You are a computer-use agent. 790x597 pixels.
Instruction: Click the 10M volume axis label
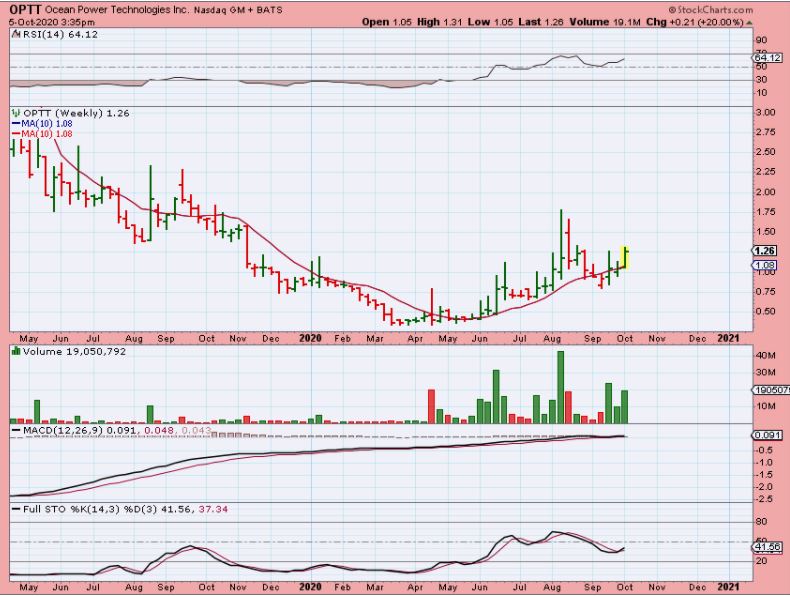coord(766,406)
